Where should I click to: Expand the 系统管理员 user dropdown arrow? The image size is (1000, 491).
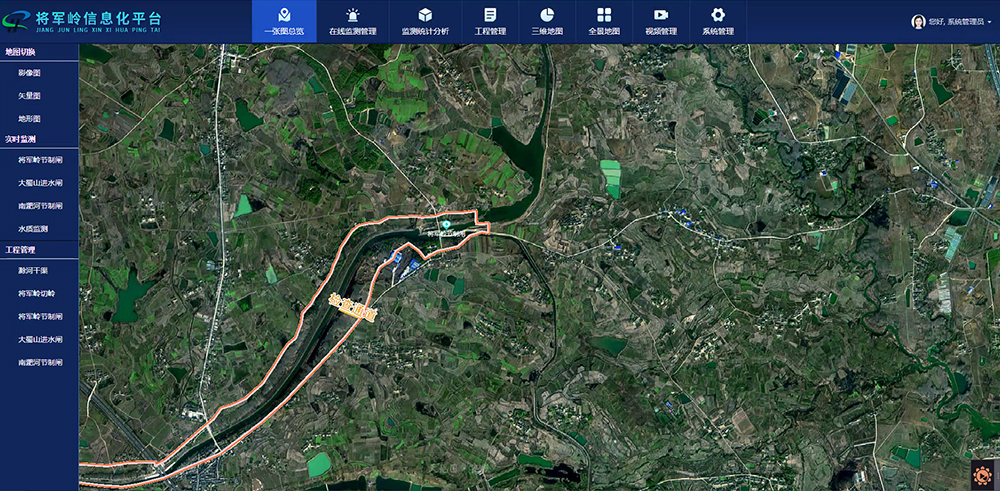tap(989, 22)
